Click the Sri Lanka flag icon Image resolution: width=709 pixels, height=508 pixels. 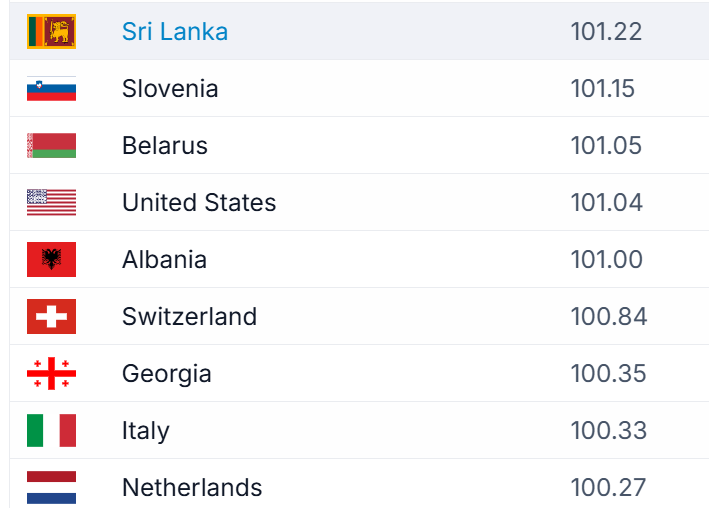tap(51, 31)
